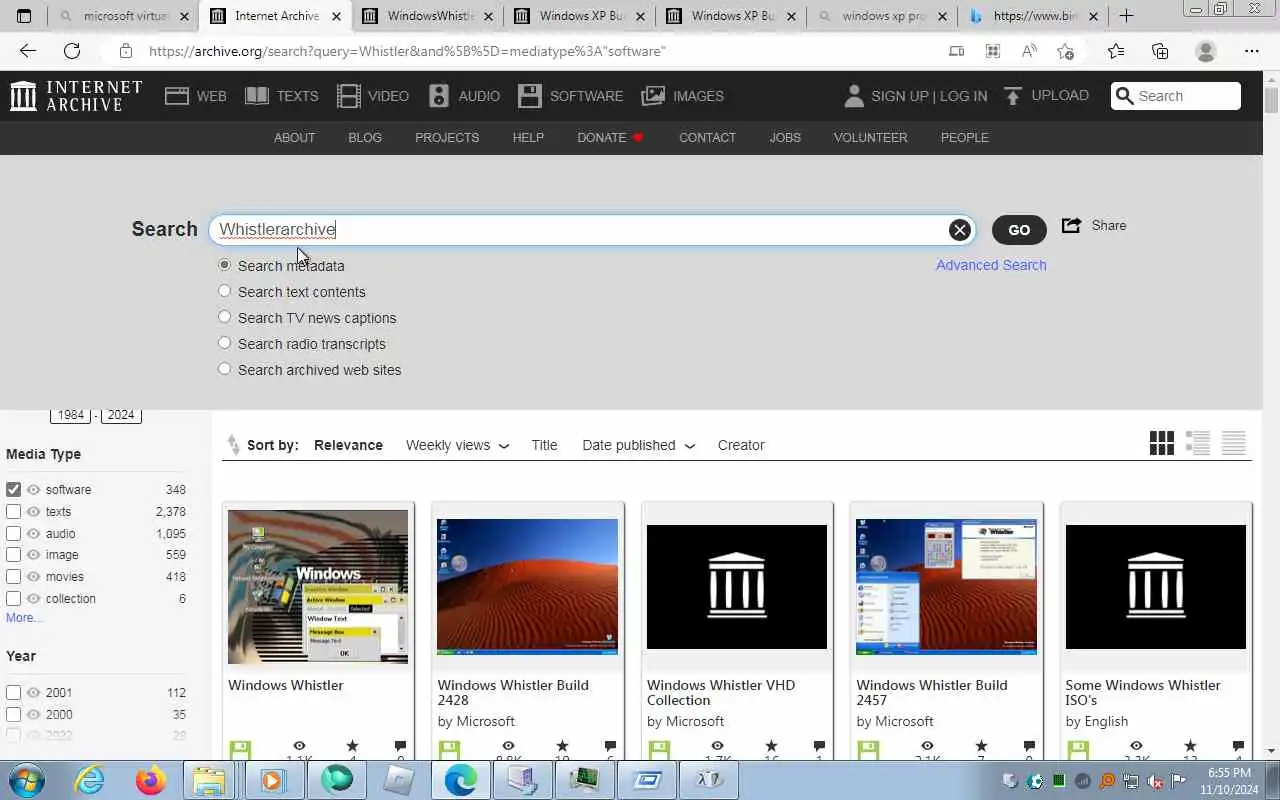Screen dimensions: 1280x800
Task: Open the Advanced Search link
Action: click(991, 265)
